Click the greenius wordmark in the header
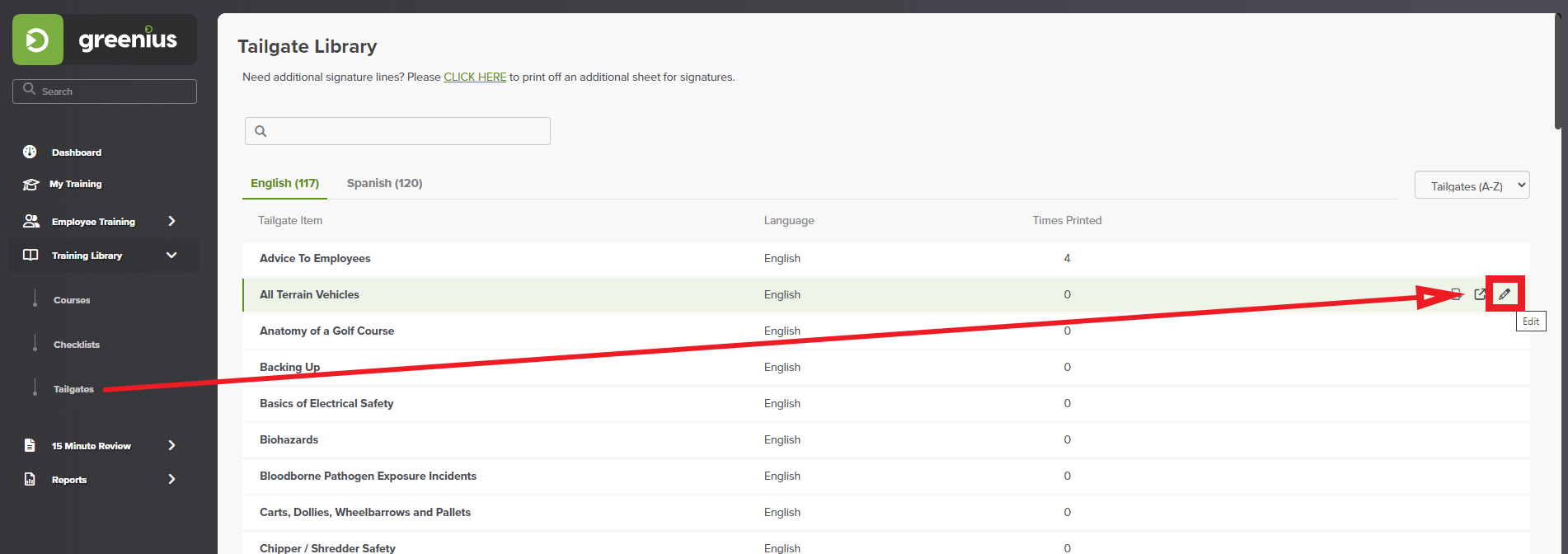 coord(128,40)
